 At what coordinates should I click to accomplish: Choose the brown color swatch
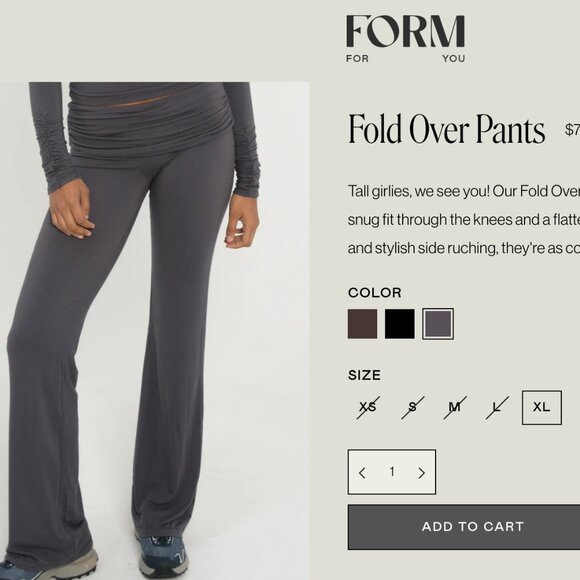pos(362,324)
